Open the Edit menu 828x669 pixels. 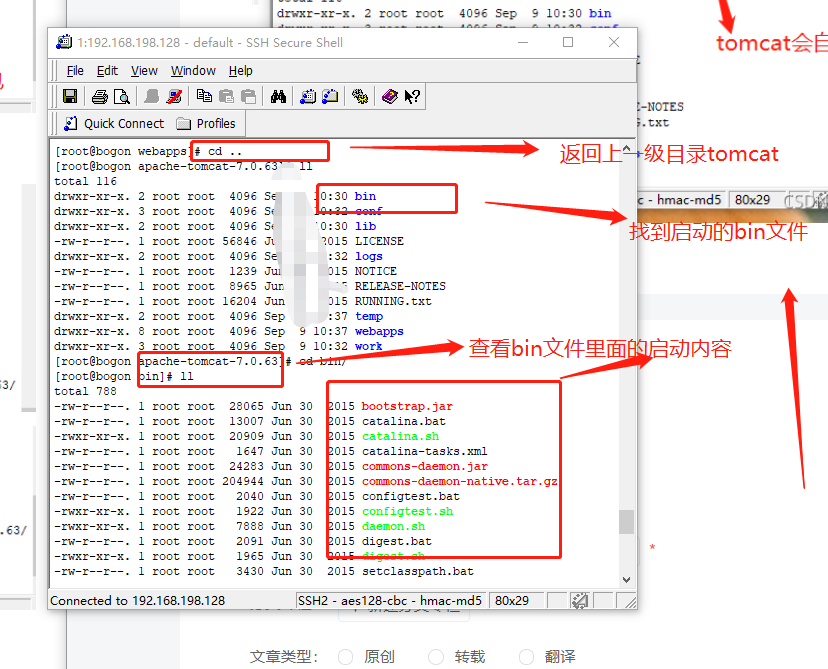[x=107, y=71]
